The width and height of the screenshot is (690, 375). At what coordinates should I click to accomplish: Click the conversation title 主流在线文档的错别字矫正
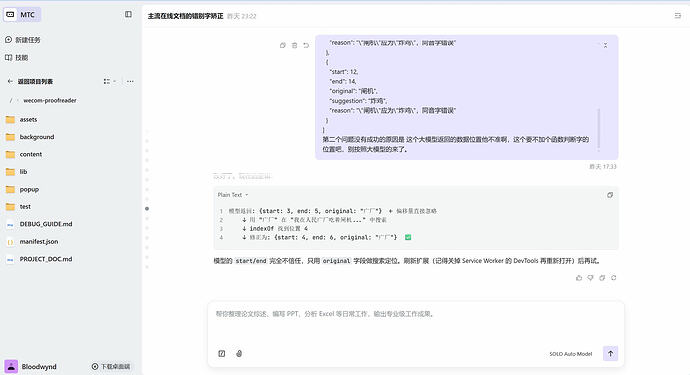pyautogui.click(x=185, y=16)
